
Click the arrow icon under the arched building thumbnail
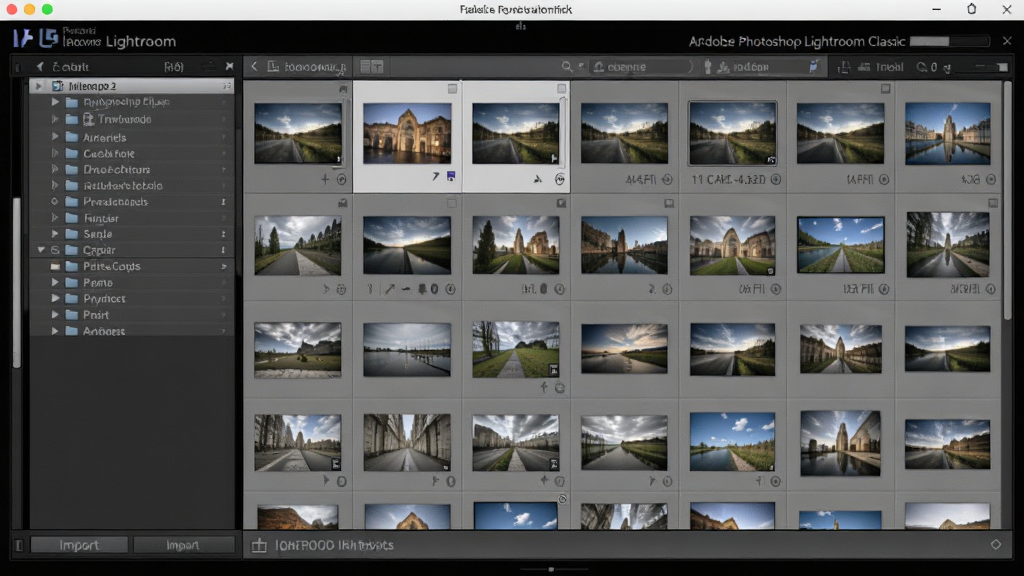pos(436,177)
